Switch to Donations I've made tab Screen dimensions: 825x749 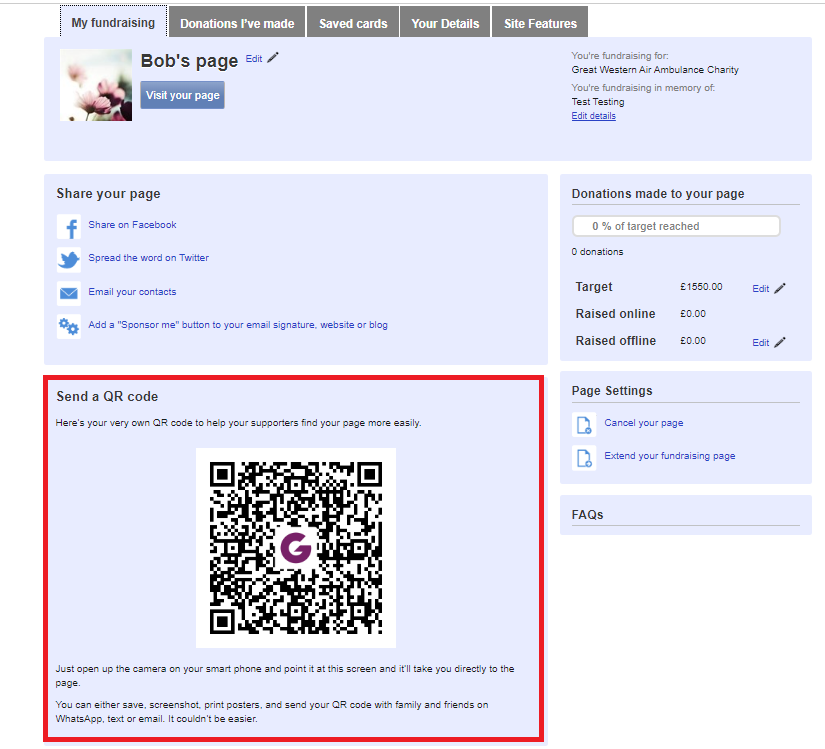237,23
